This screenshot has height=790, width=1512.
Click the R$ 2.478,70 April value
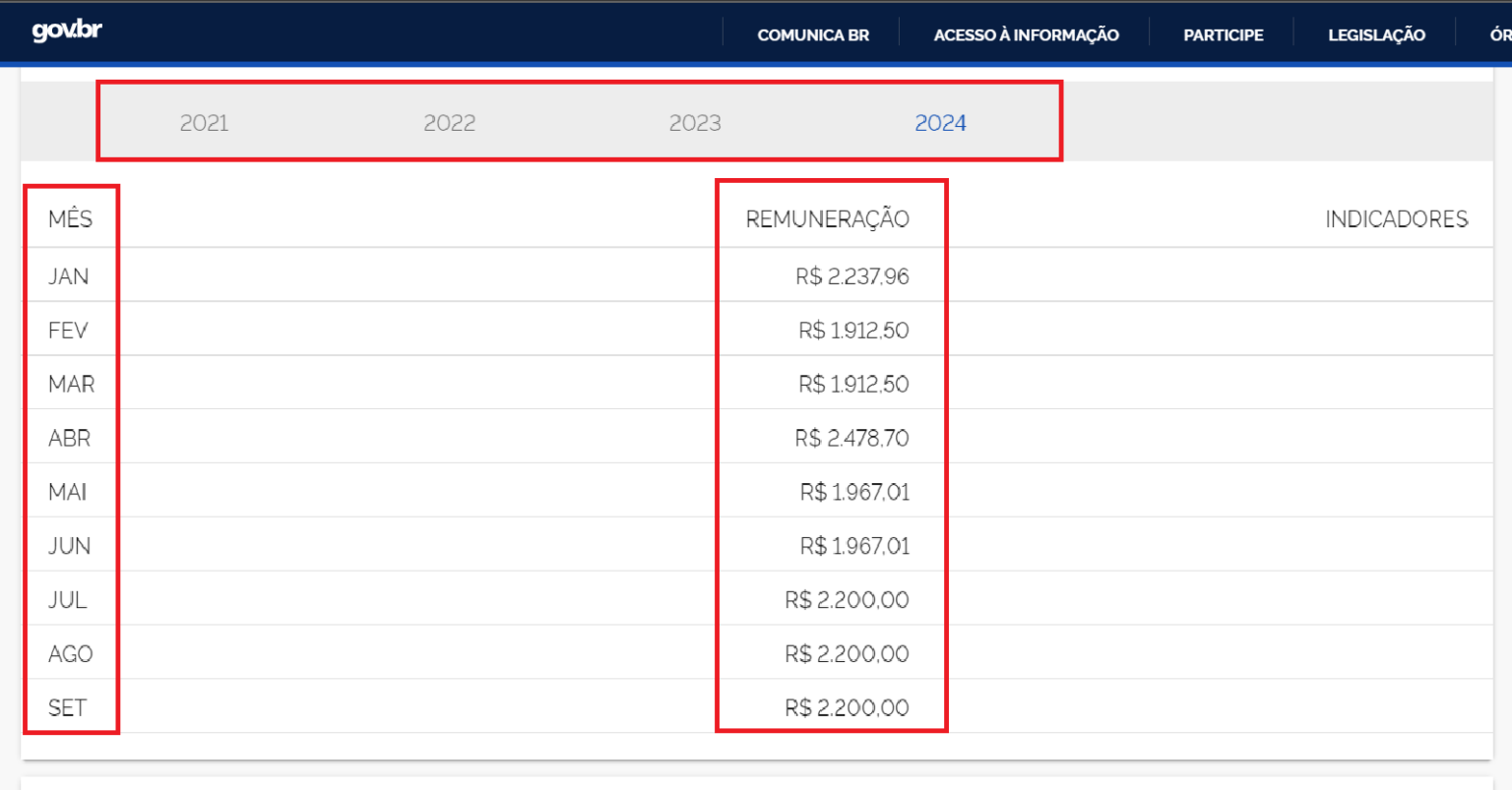[852, 438]
